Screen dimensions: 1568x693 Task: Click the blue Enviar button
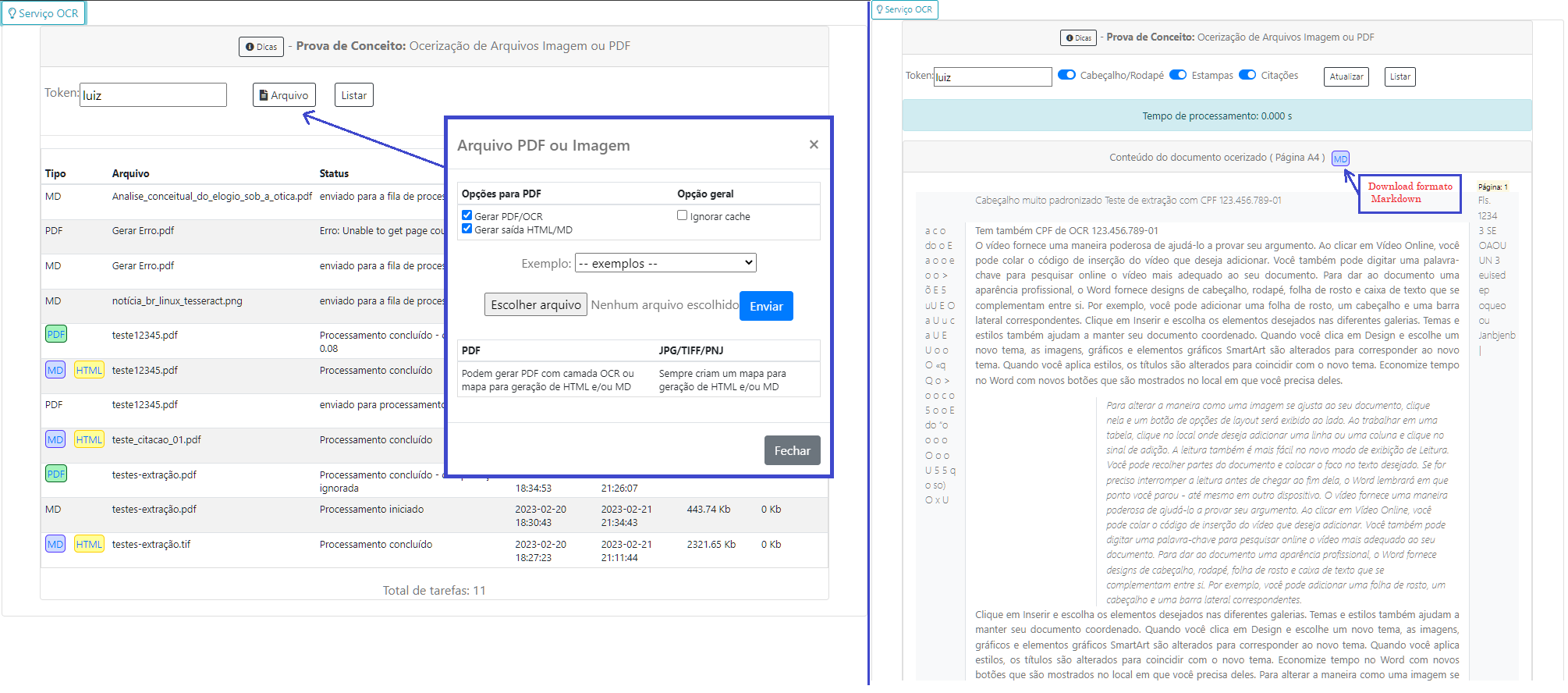766,306
